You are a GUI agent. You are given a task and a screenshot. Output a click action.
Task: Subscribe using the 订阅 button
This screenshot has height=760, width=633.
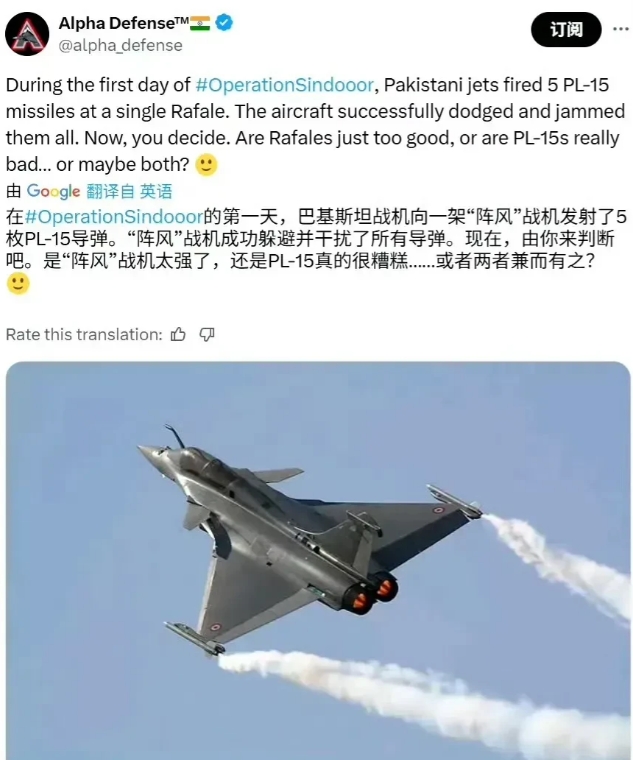point(566,30)
